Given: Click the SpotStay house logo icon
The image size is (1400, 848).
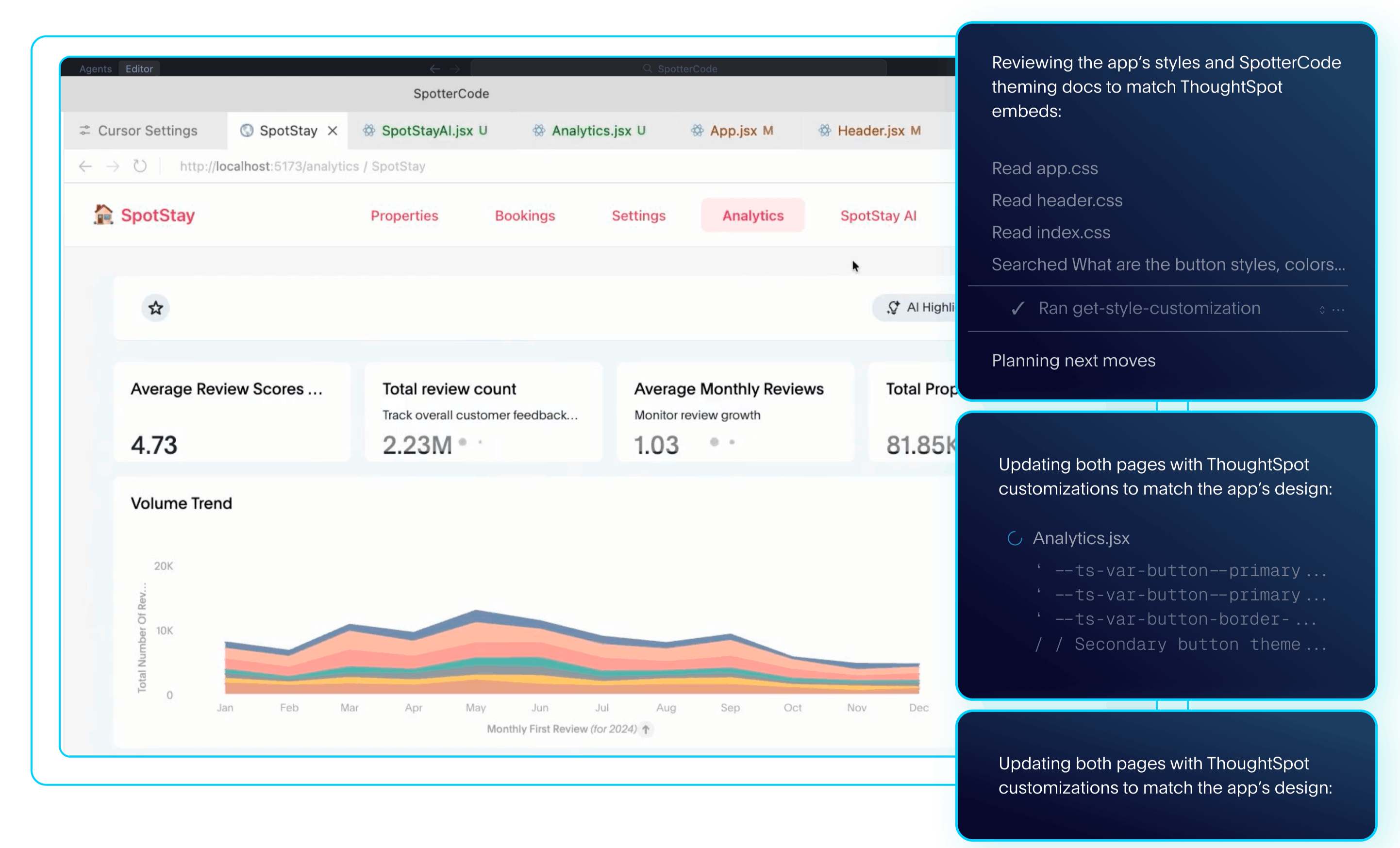Looking at the screenshot, I should point(103,215).
